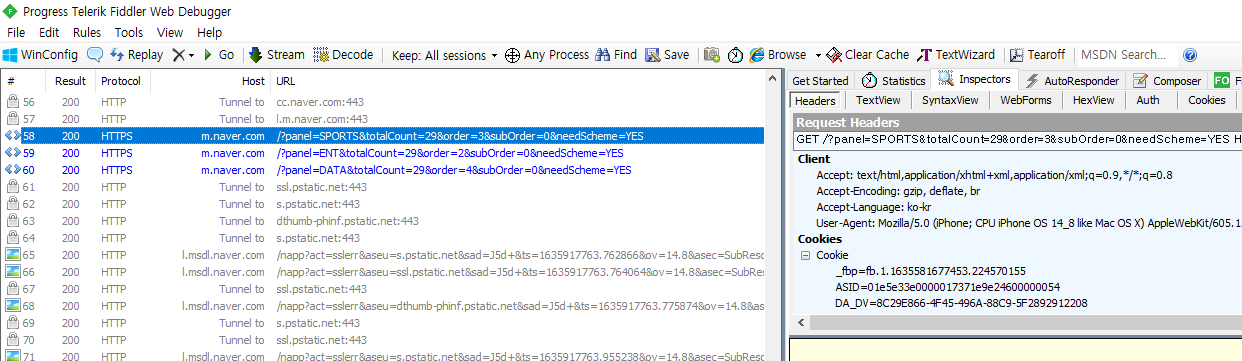Open the View menu
Viewport: 1242px width, 361px height.
pos(170,32)
